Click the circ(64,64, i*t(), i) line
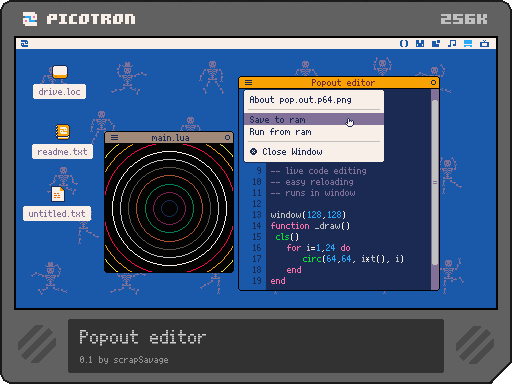The width and height of the screenshot is (512, 384). (353, 259)
